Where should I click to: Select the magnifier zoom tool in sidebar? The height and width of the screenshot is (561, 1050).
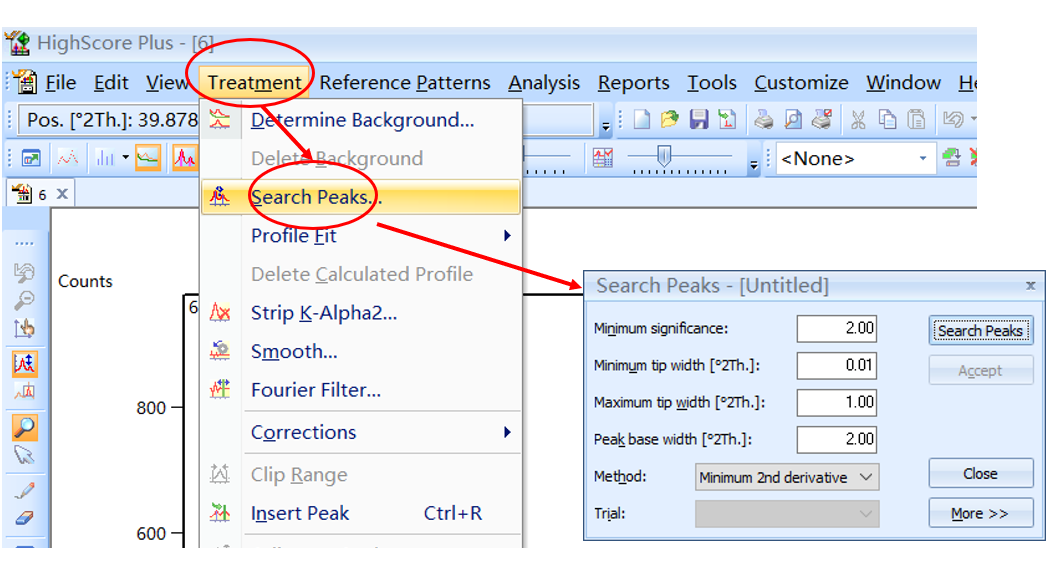click(x=25, y=428)
